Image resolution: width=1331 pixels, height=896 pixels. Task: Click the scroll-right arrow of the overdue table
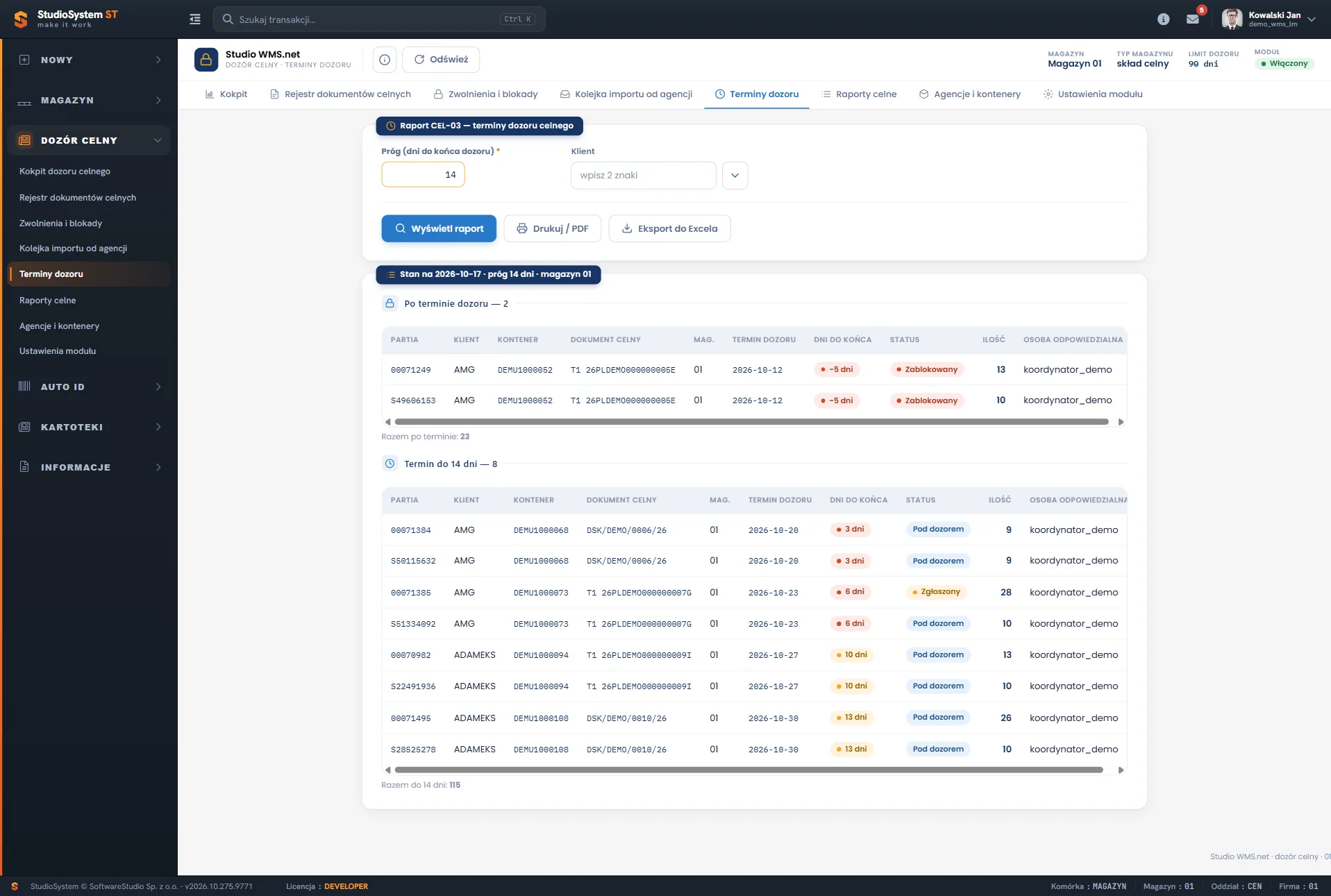(1121, 422)
